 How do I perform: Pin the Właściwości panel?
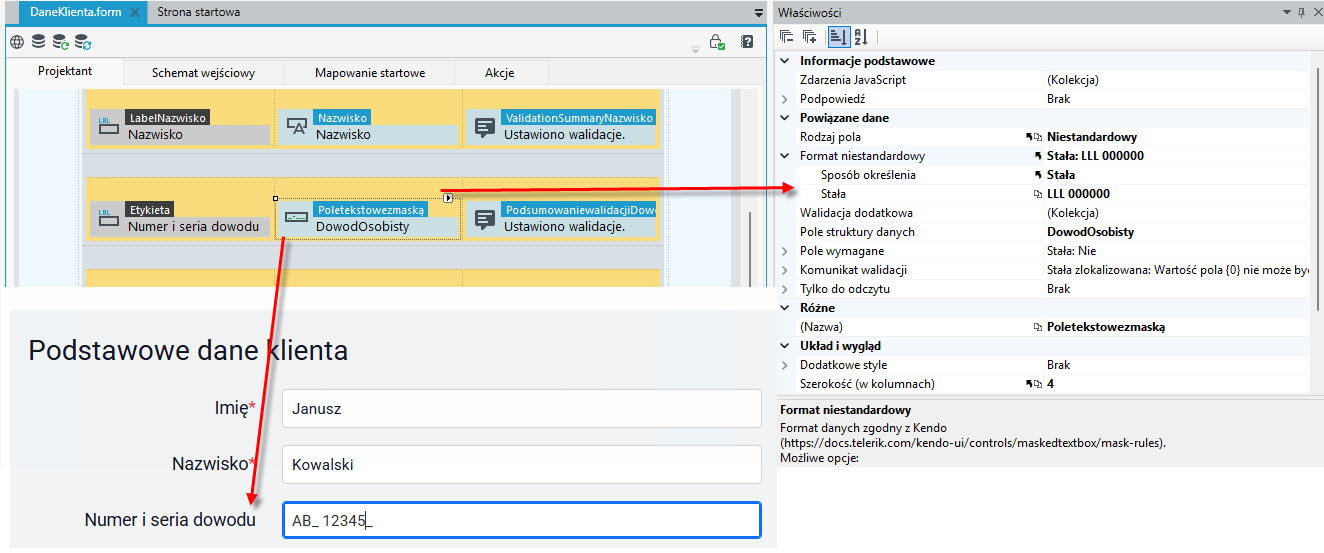click(1301, 12)
